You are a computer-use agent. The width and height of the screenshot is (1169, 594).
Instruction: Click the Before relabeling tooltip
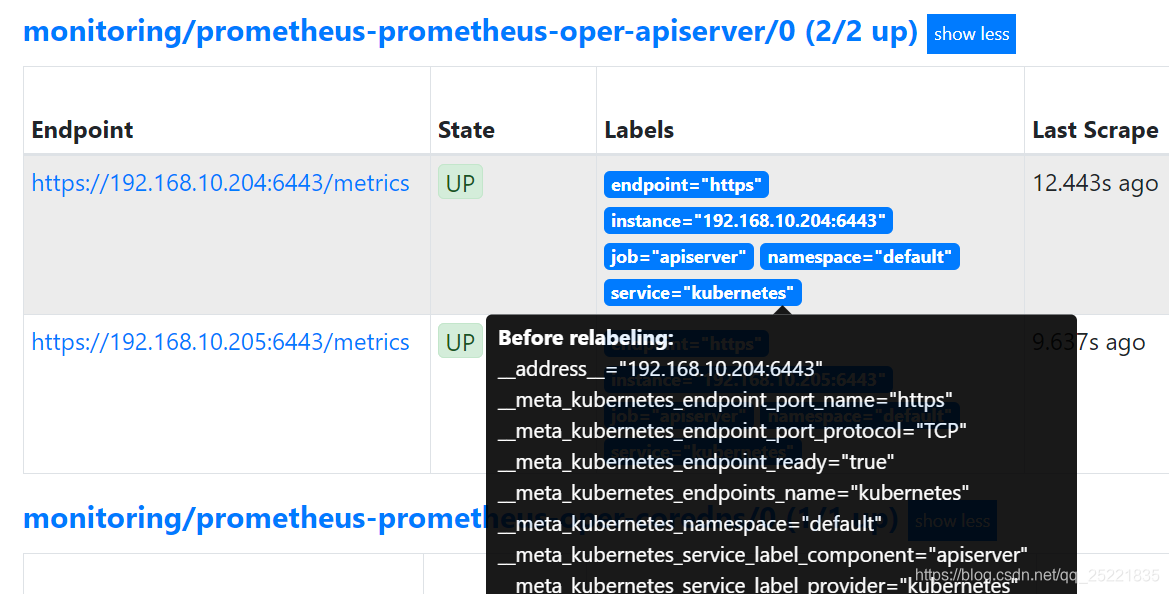click(780, 450)
